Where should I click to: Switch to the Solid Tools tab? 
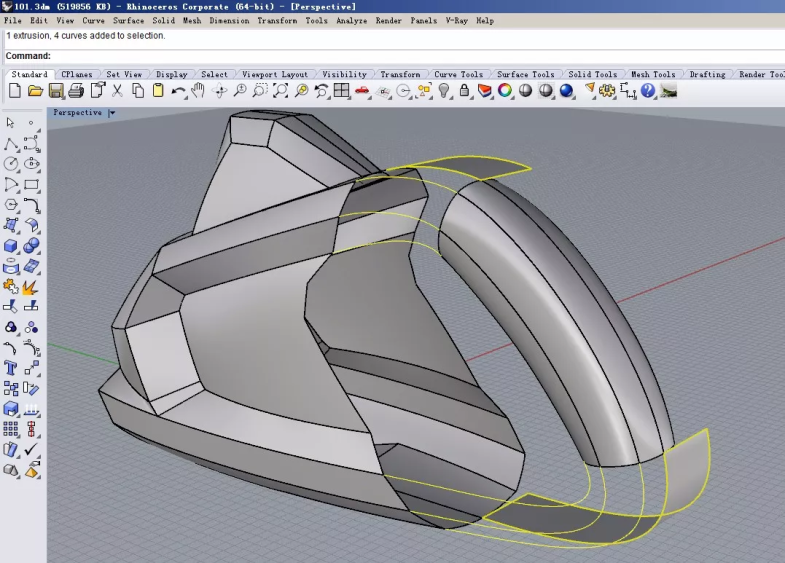point(592,74)
